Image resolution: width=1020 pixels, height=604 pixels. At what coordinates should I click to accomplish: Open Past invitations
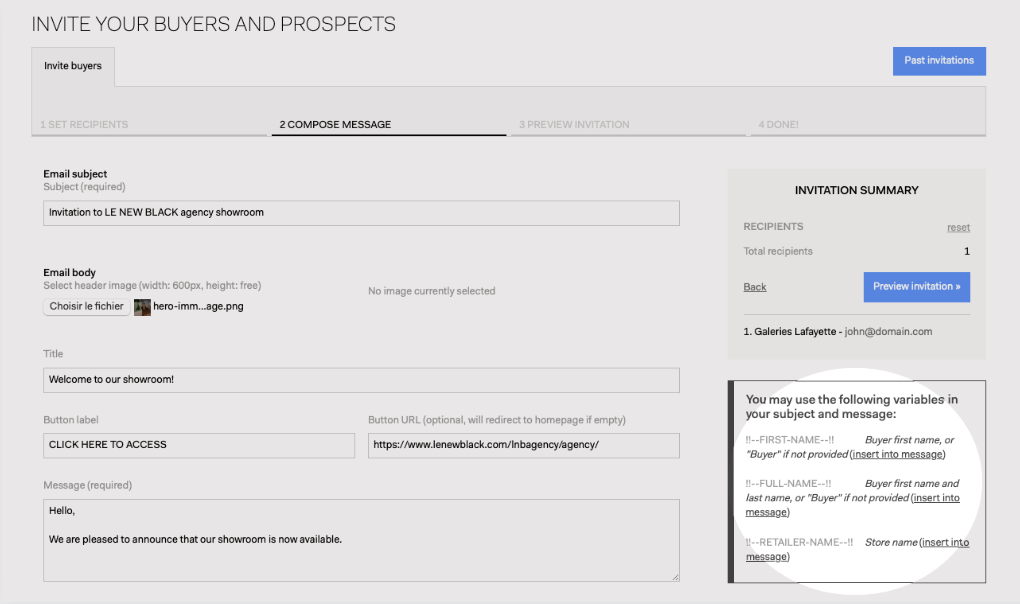[939, 60]
